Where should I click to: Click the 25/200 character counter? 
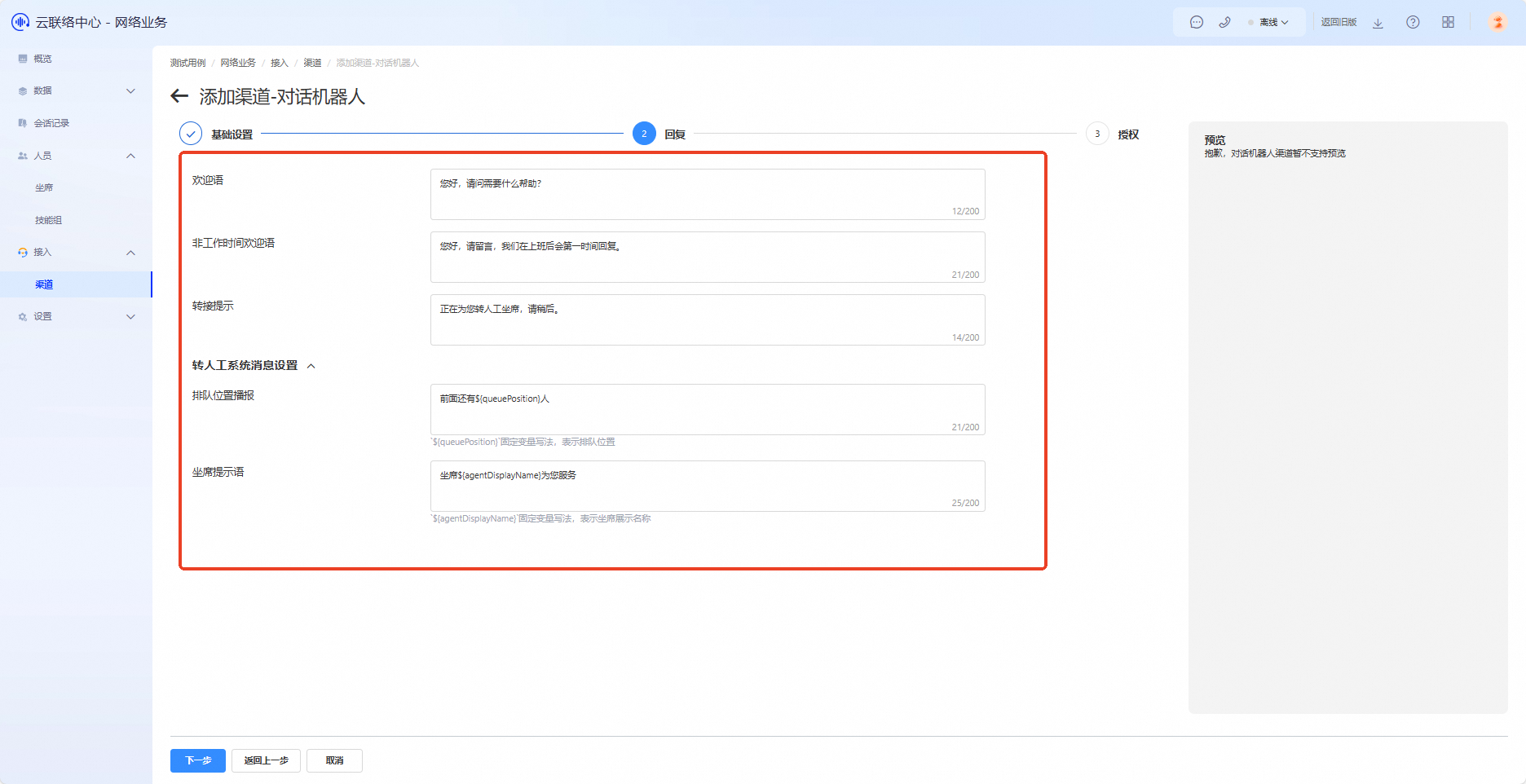965,503
